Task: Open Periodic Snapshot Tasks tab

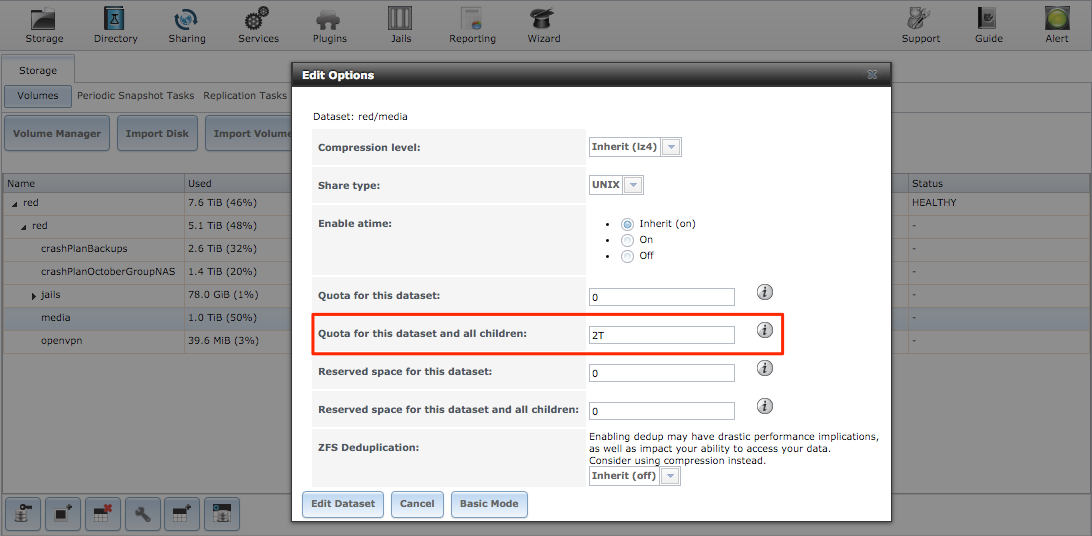Action: pos(136,95)
